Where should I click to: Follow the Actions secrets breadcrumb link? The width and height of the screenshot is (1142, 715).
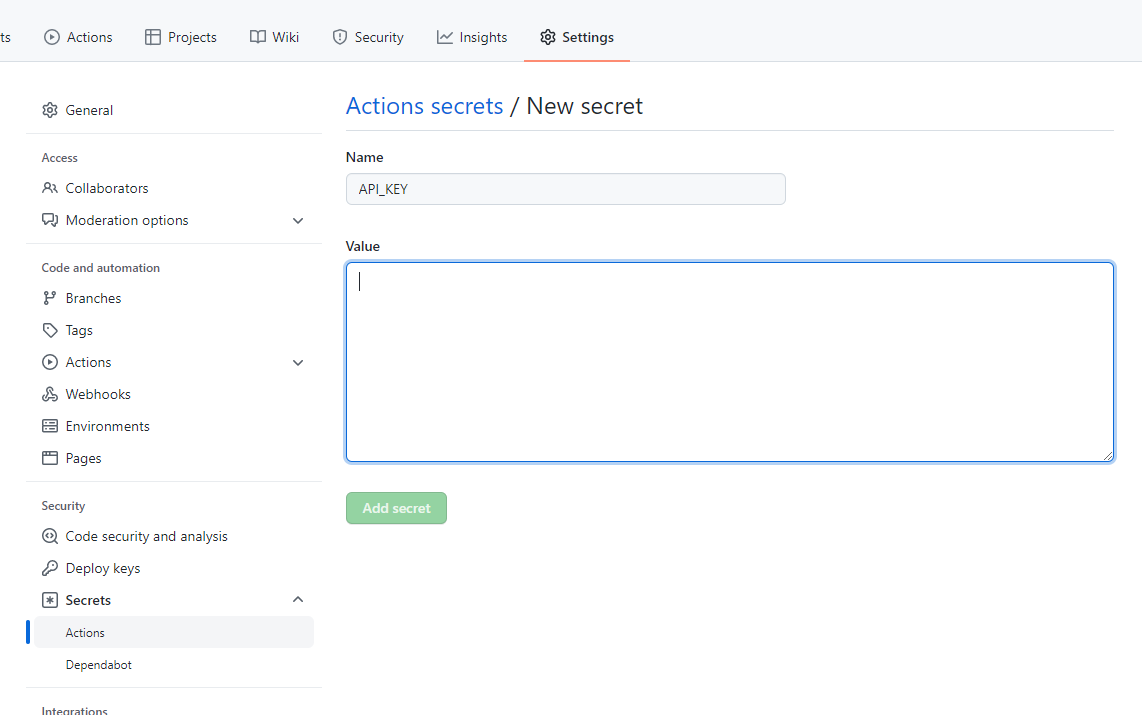click(x=424, y=105)
